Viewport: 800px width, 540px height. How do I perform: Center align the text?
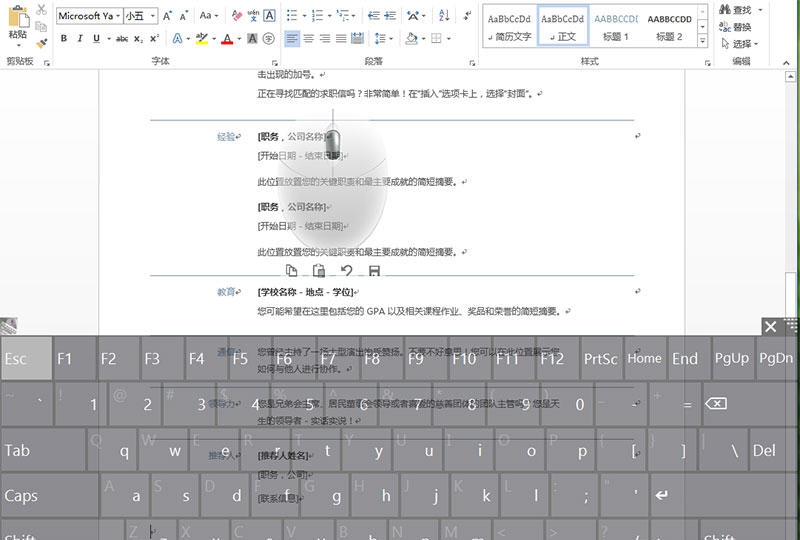(309, 38)
